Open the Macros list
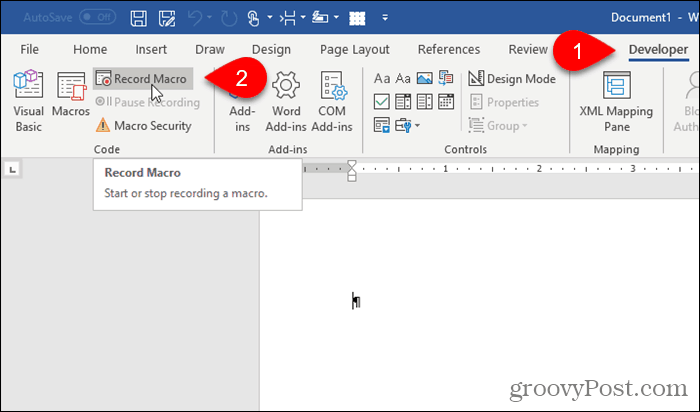Viewport: 700px width, 412px height. click(71, 95)
